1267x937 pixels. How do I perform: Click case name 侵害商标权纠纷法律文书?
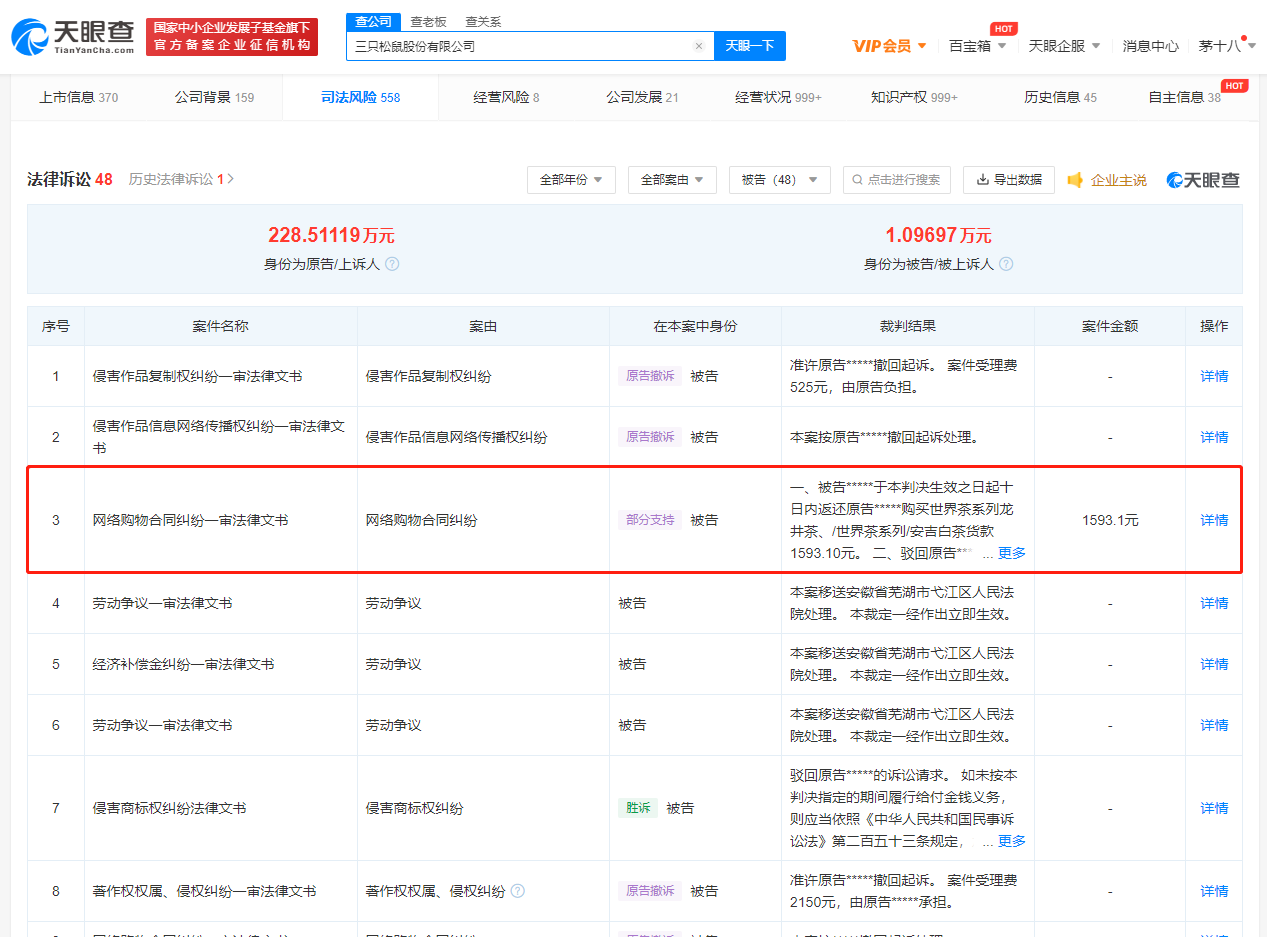click(169, 808)
